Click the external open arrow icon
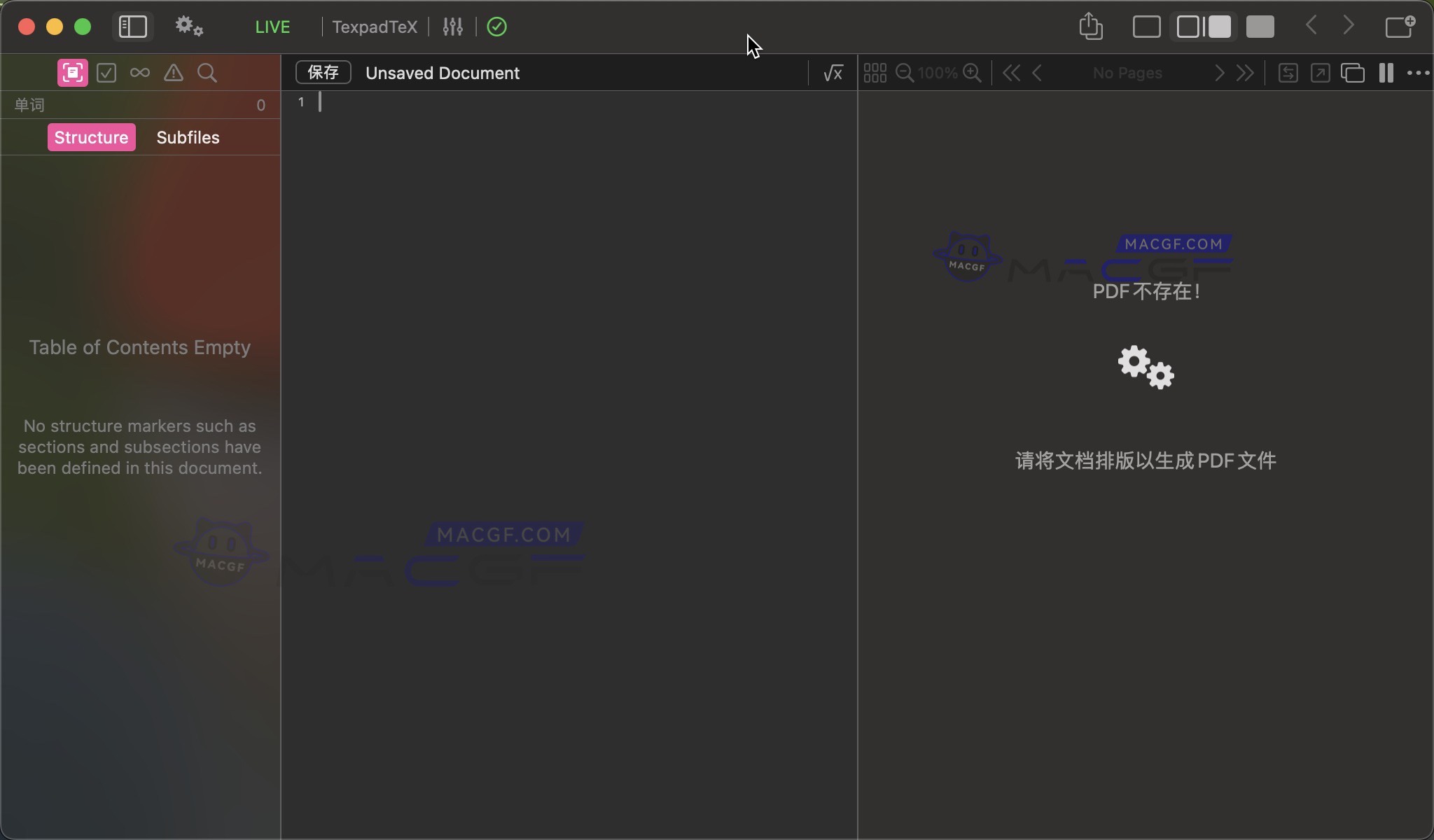The height and width of the screenshot is (840, 1434). point(1321,73)
